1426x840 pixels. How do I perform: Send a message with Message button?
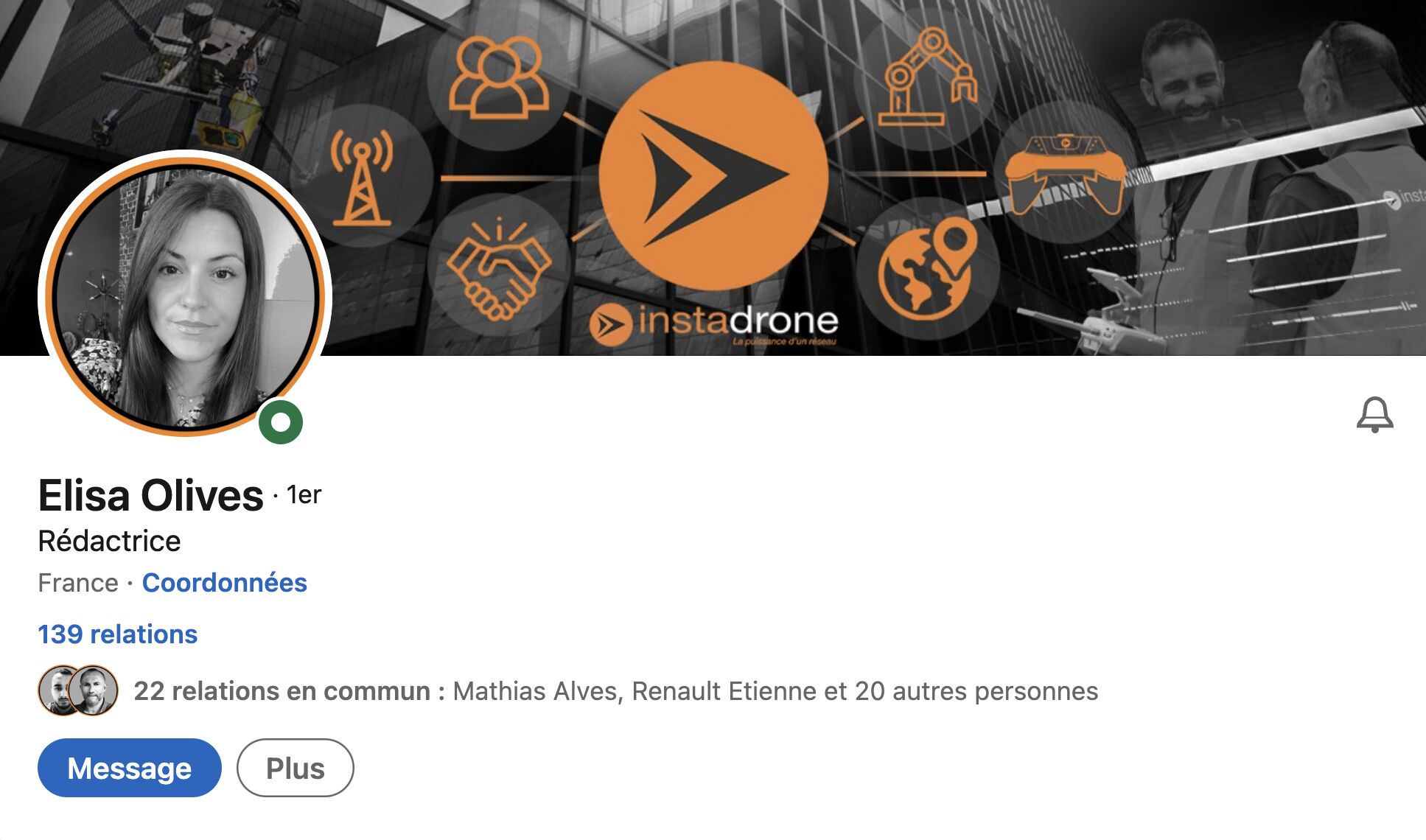pyautogui.click(x=130, y=768)
